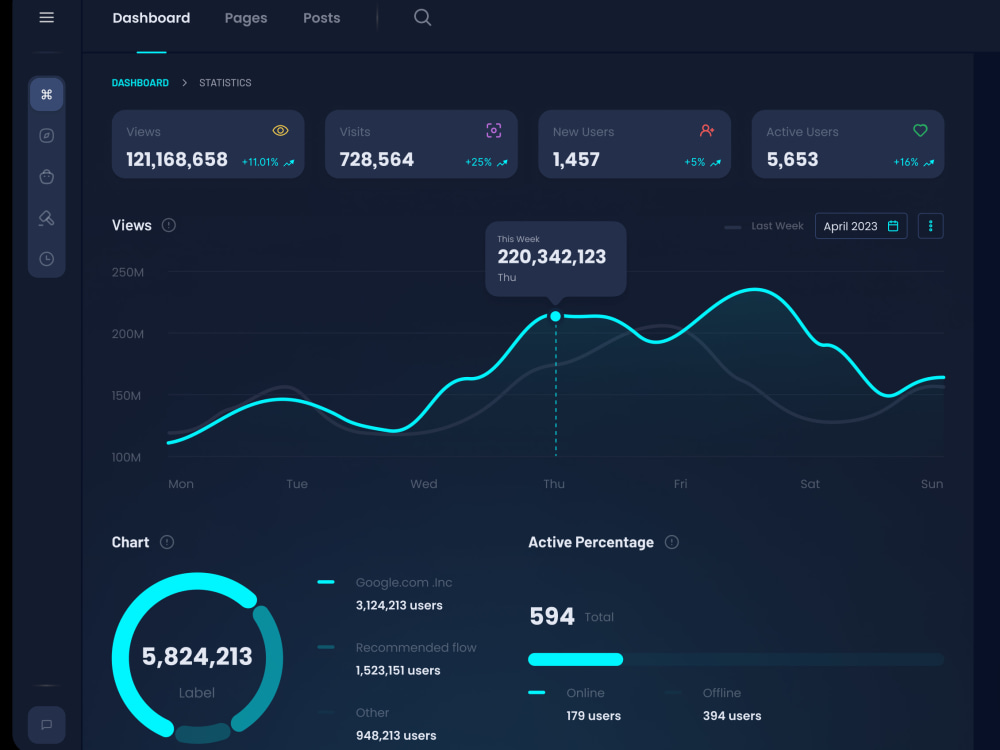This screenshot has height=750, width=1000.
Task: Toggle the Last Week data series
Action: [x=764, y=226]
